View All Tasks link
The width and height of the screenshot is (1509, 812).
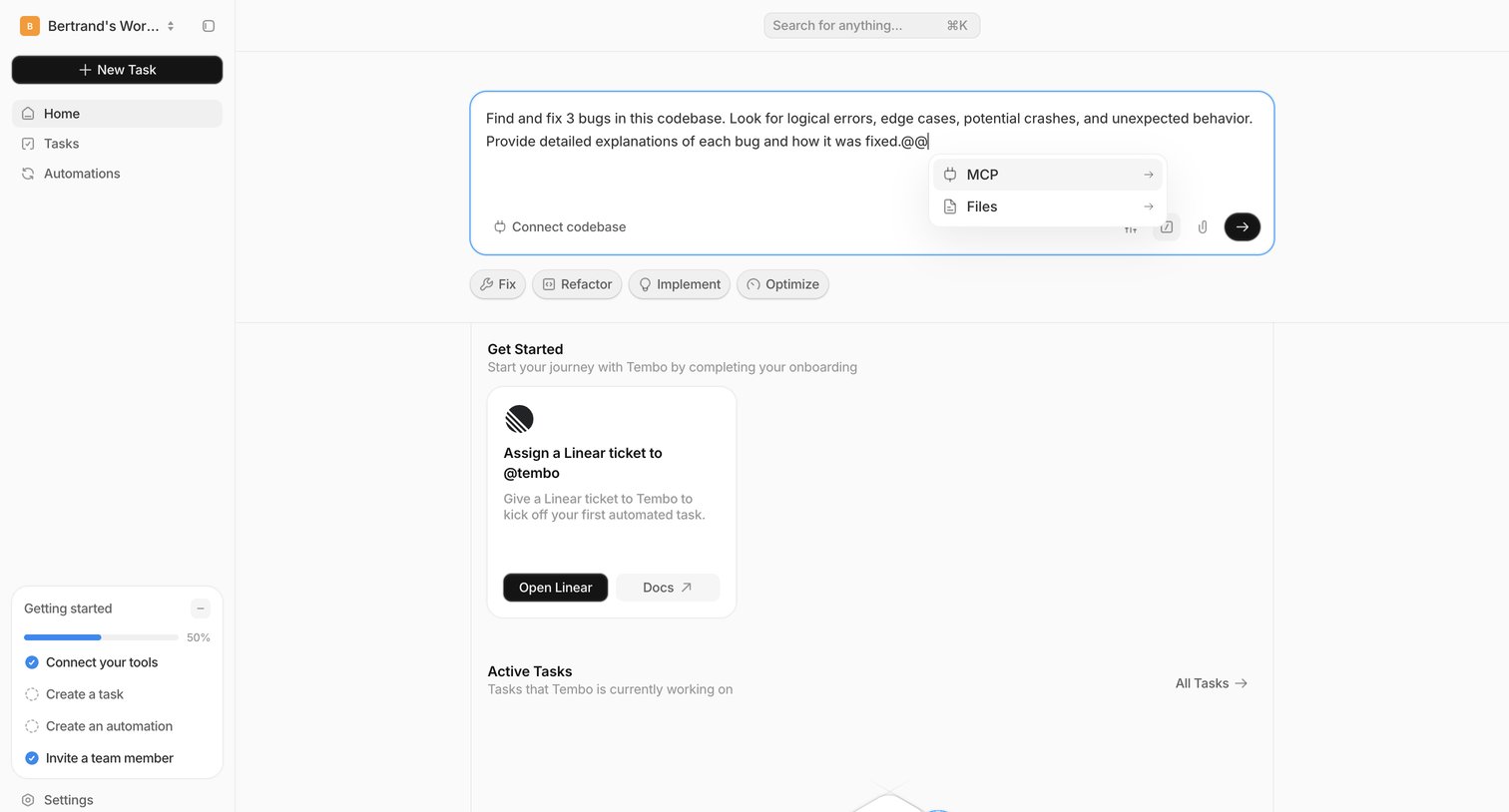click(1212, 683)
